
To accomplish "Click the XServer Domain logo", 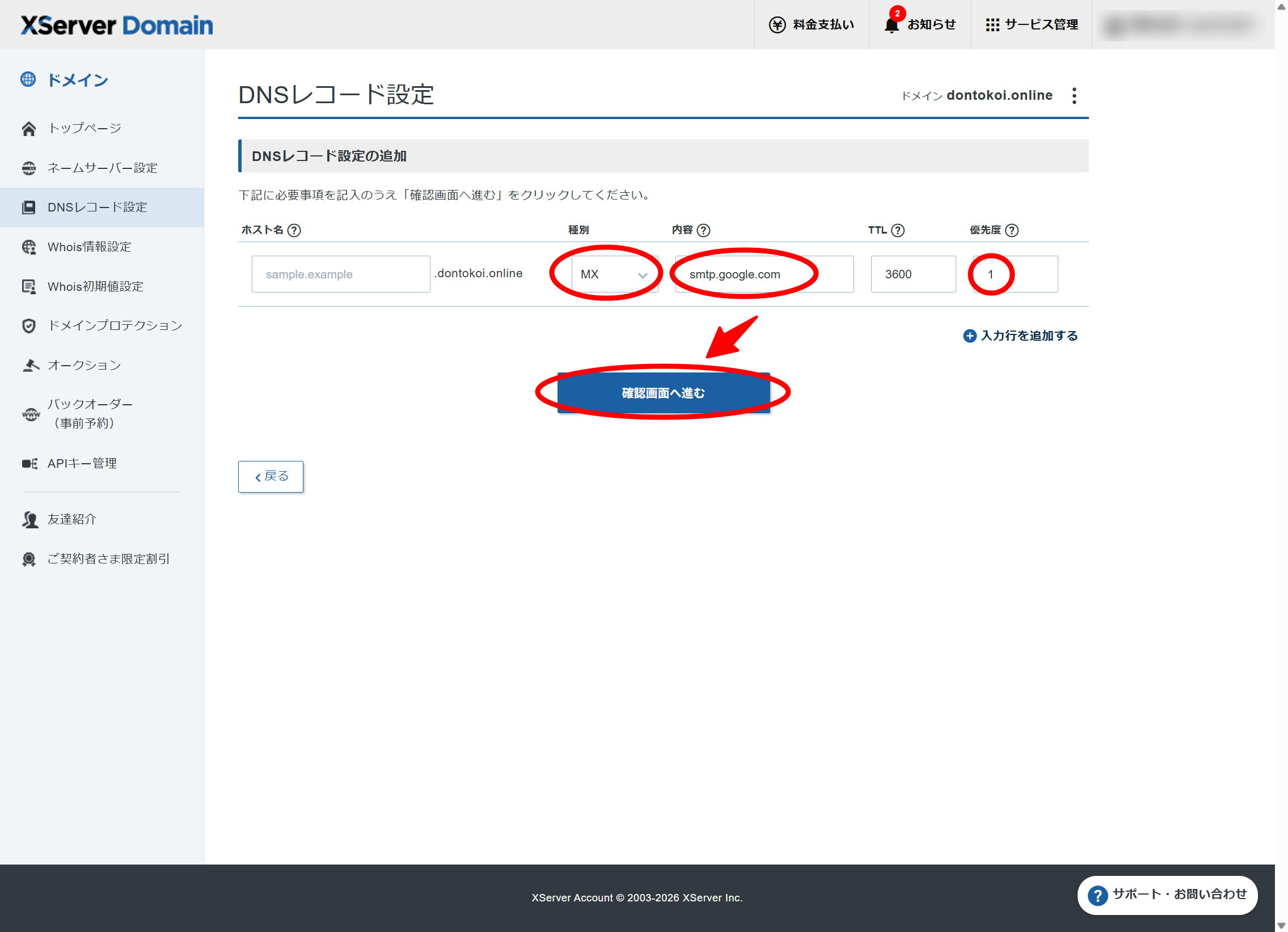I will pos(117,25).
